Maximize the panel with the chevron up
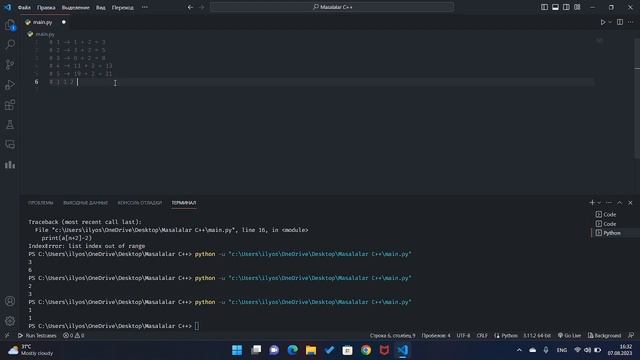This screenshot has height=360, width=640. [620, 203]
